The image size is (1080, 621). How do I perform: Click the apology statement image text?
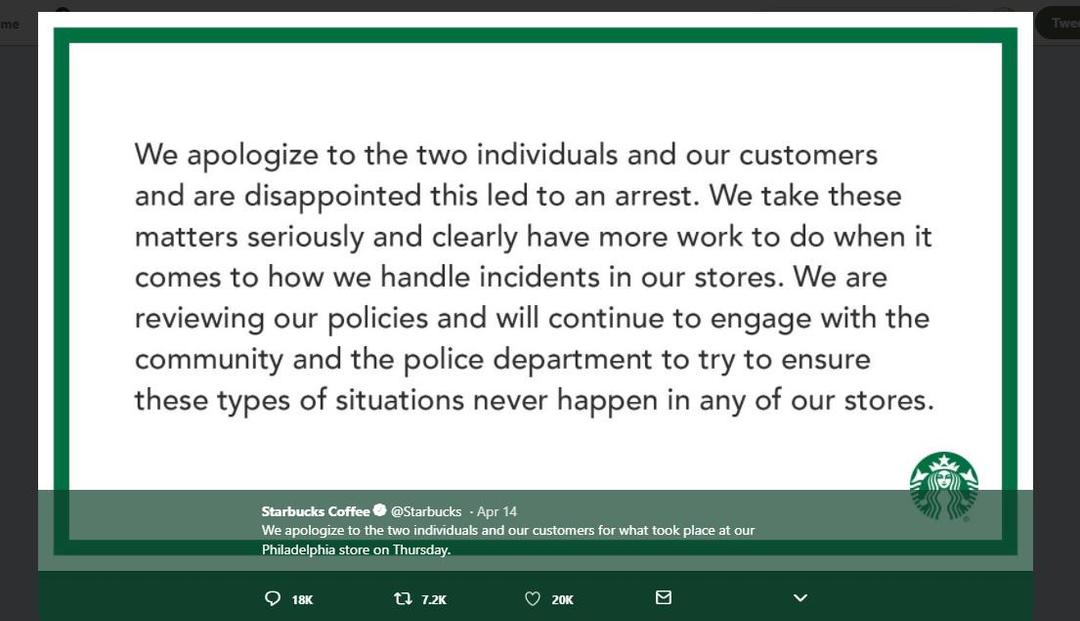click(534, 277)
